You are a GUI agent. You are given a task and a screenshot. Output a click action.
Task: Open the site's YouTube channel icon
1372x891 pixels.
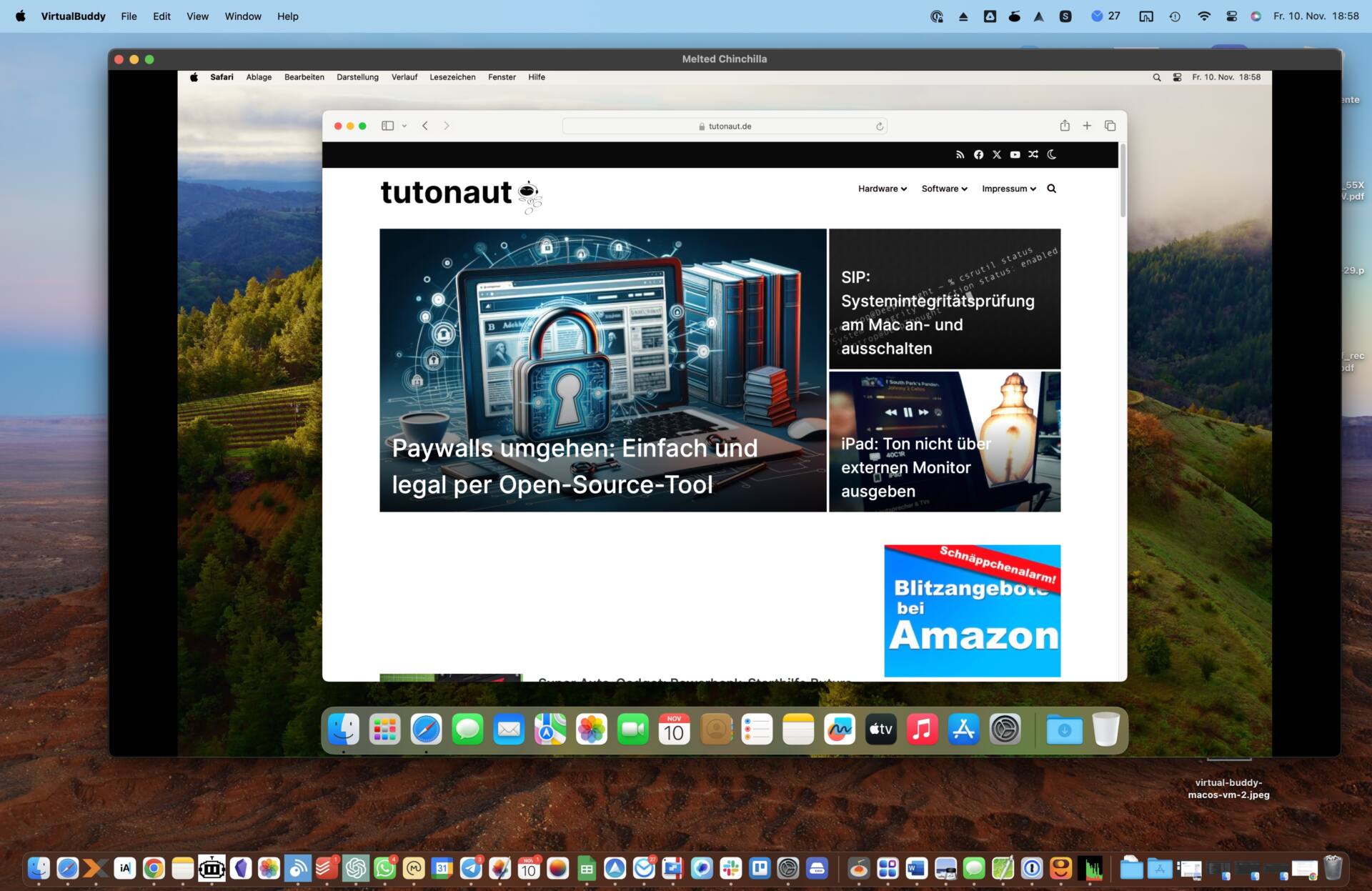1015,154
